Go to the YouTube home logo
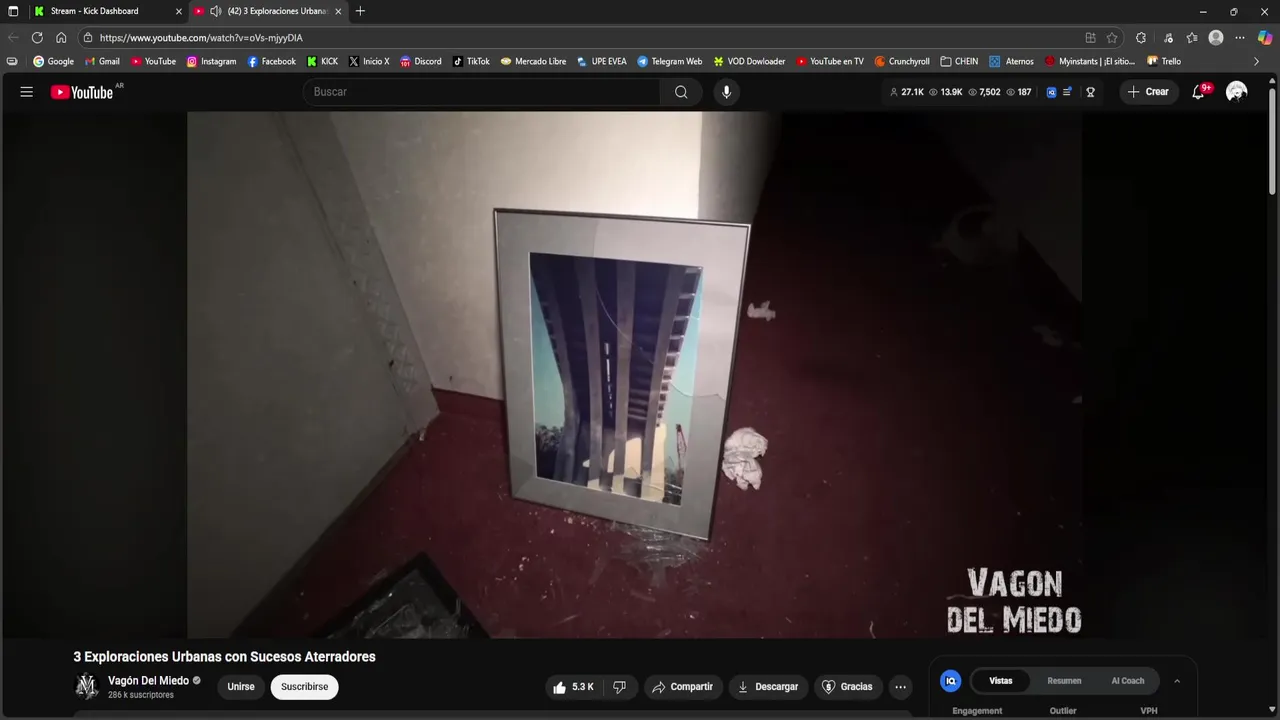 click(x=82, y=92)
